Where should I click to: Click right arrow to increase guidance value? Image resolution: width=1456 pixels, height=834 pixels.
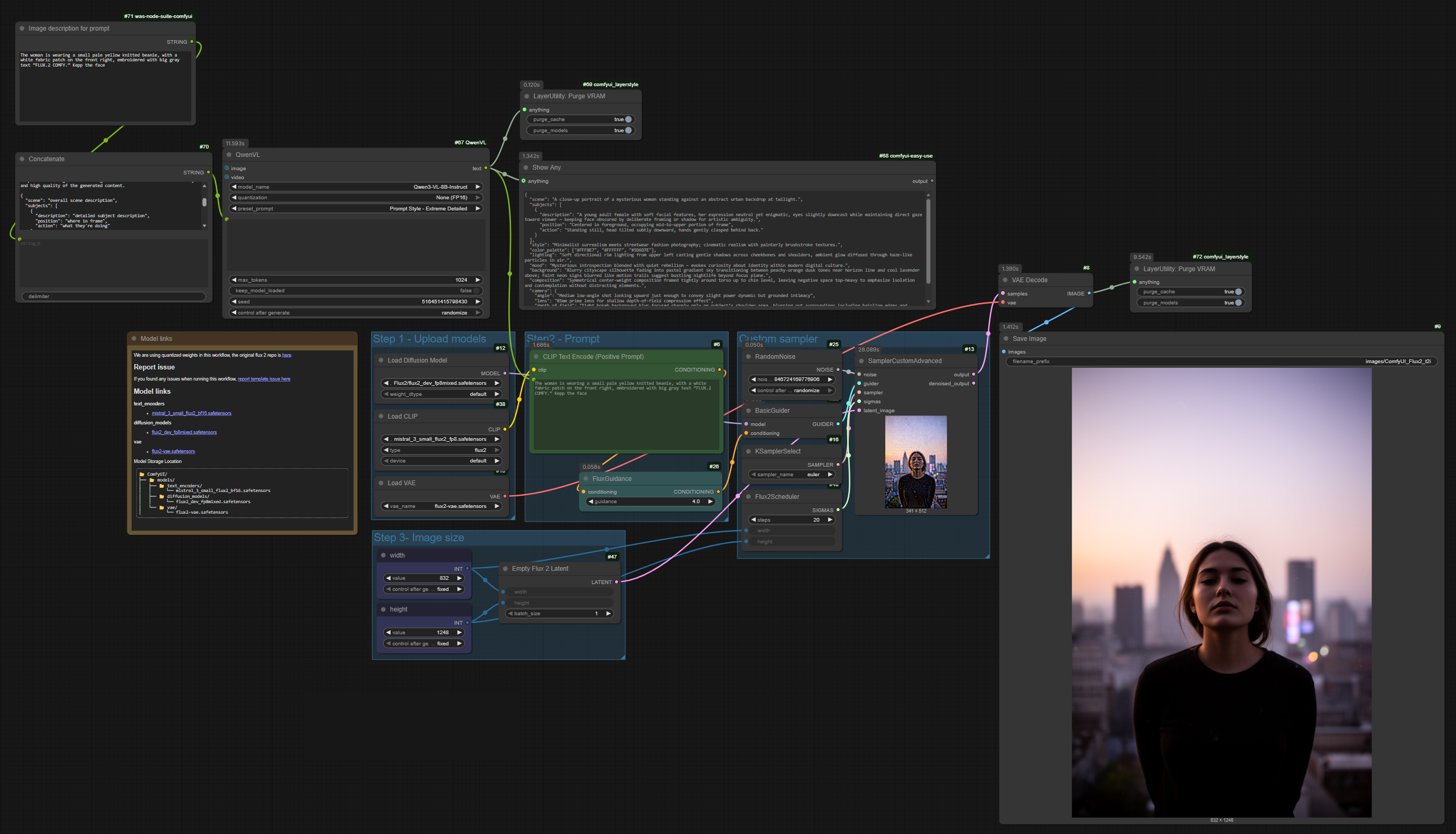pos(710,502)
